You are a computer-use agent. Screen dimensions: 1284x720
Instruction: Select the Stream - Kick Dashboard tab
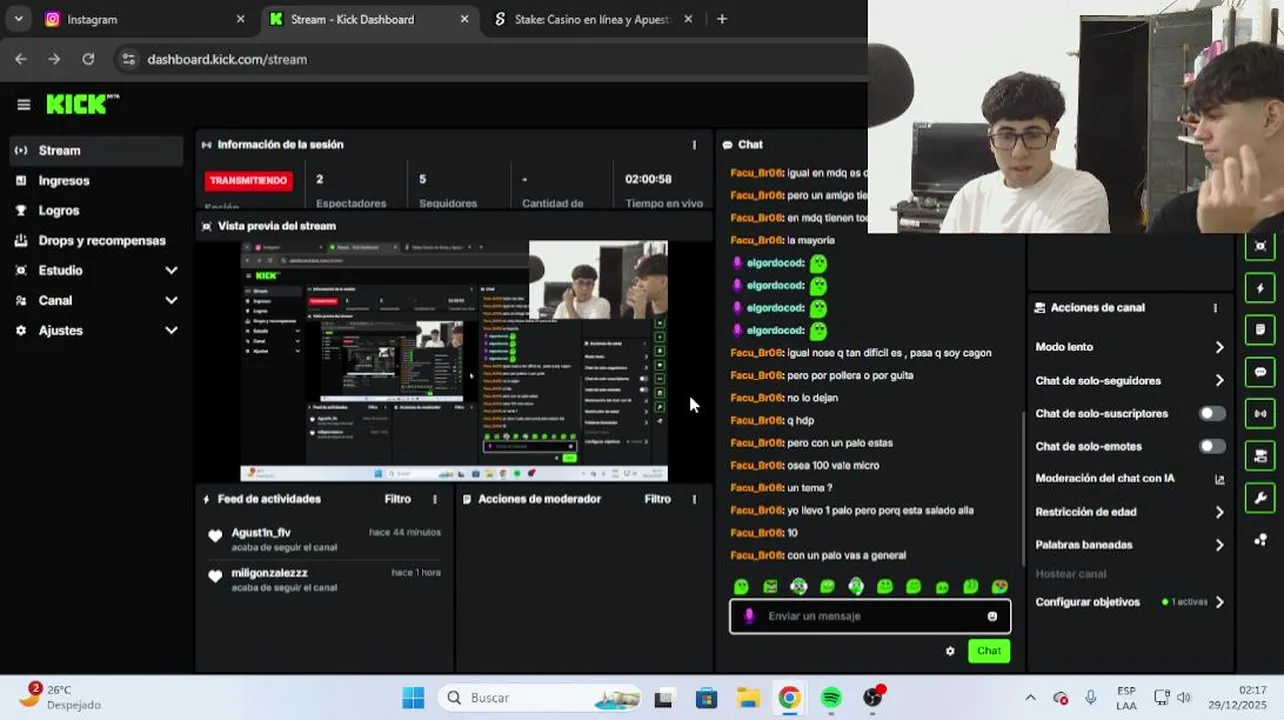(x=368, y=19)
